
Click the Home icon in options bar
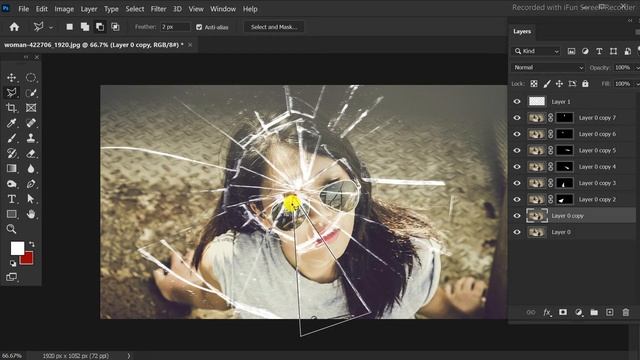pyautogui.click(x=14, y=27)
